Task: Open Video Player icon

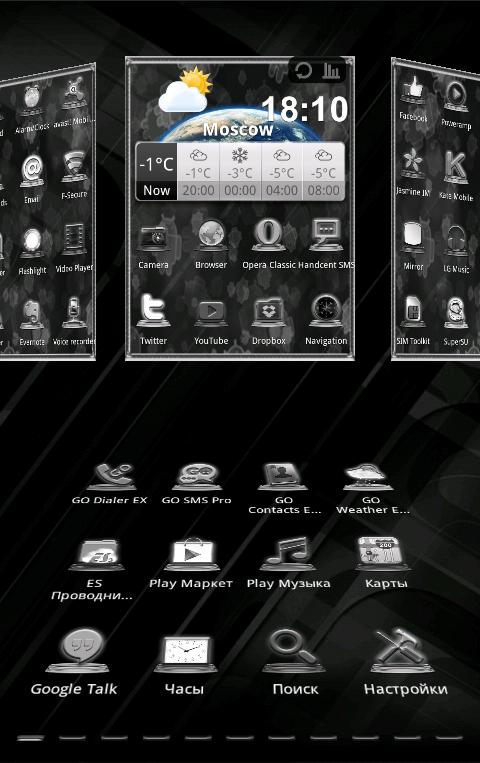Action: click(x=74, y=241)
